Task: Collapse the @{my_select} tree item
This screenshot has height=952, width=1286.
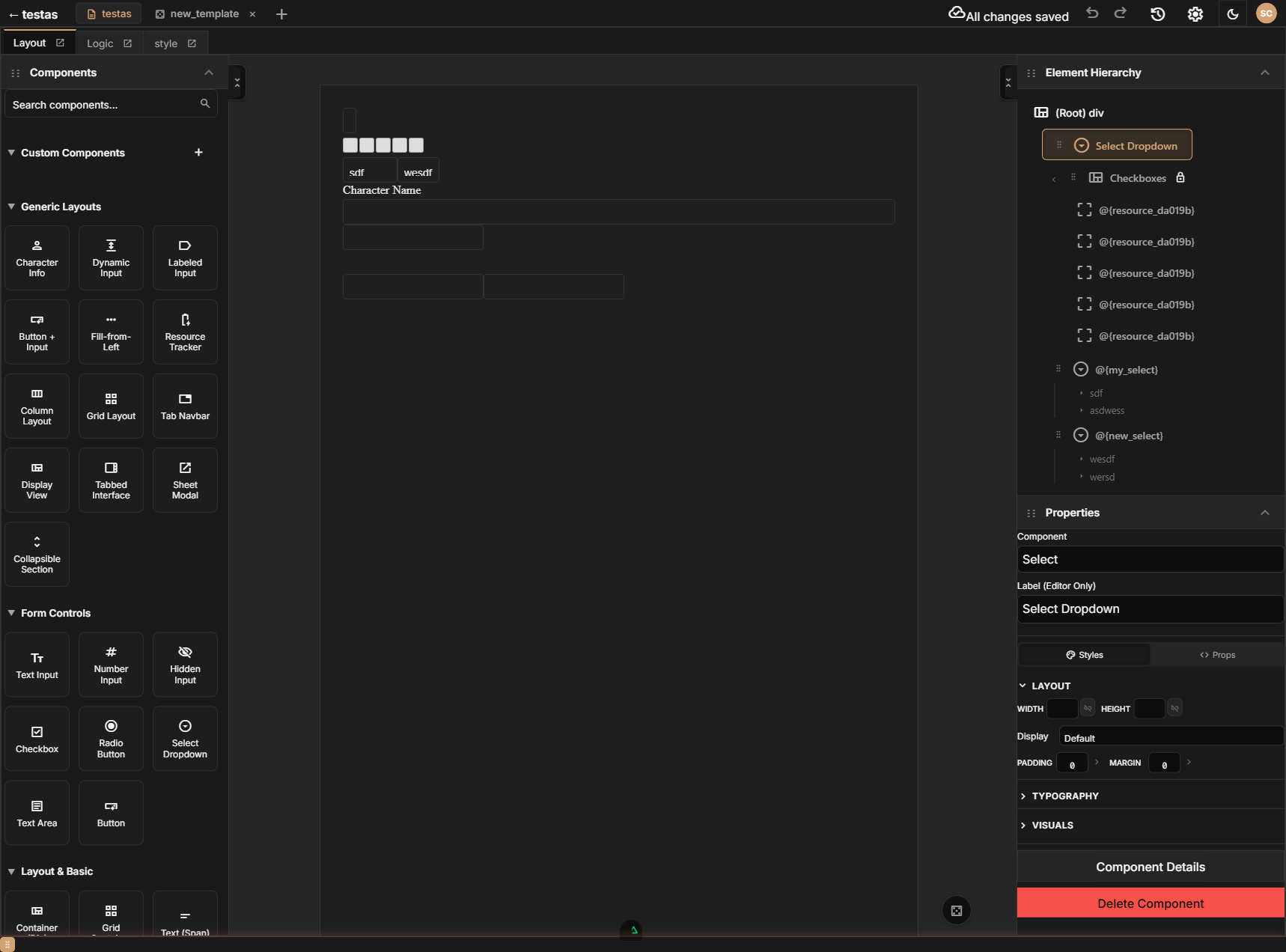Action: pyautogui.click(x=1081, y=369)
